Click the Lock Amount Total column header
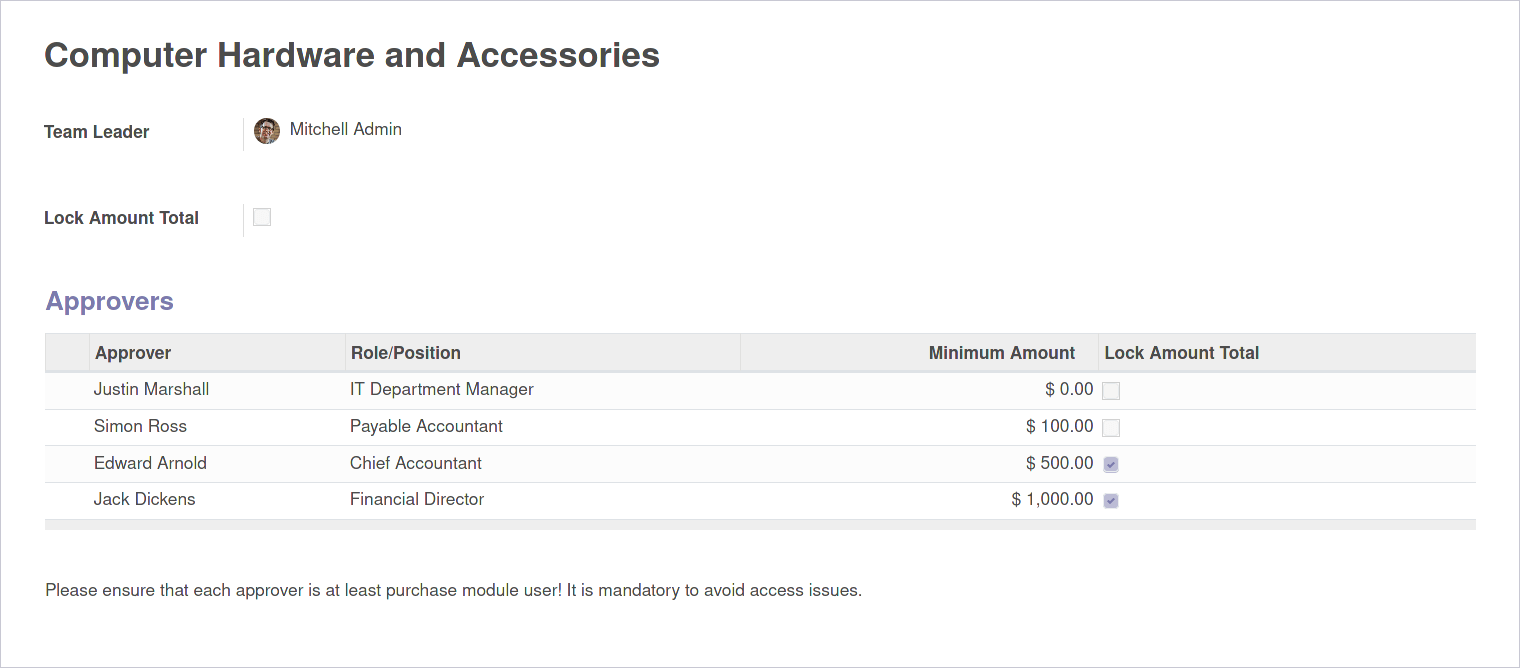The width and height of the screenshot is (1520, 668). point(1181,353)
